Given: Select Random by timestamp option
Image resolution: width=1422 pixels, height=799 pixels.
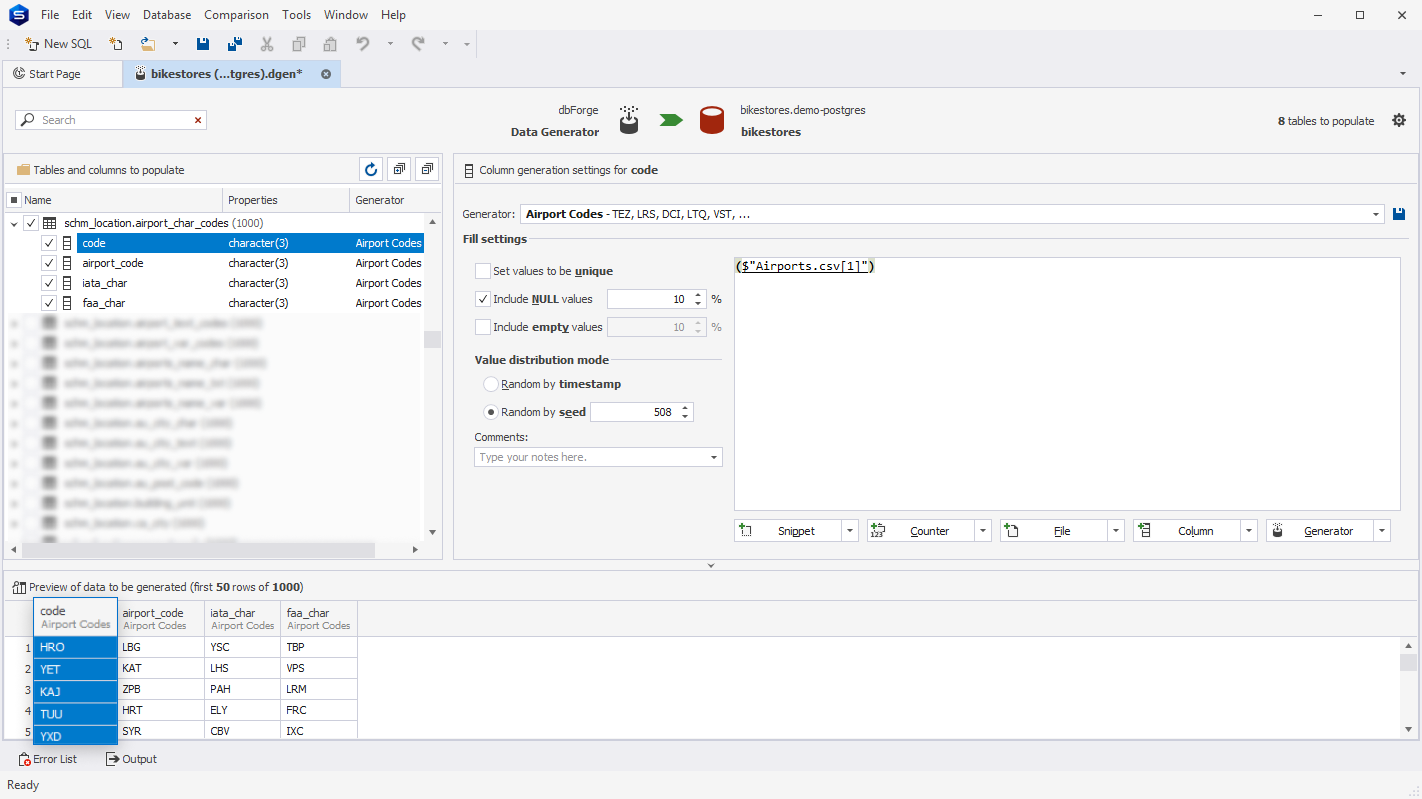Looking at the screenshot, I should 491,384.
